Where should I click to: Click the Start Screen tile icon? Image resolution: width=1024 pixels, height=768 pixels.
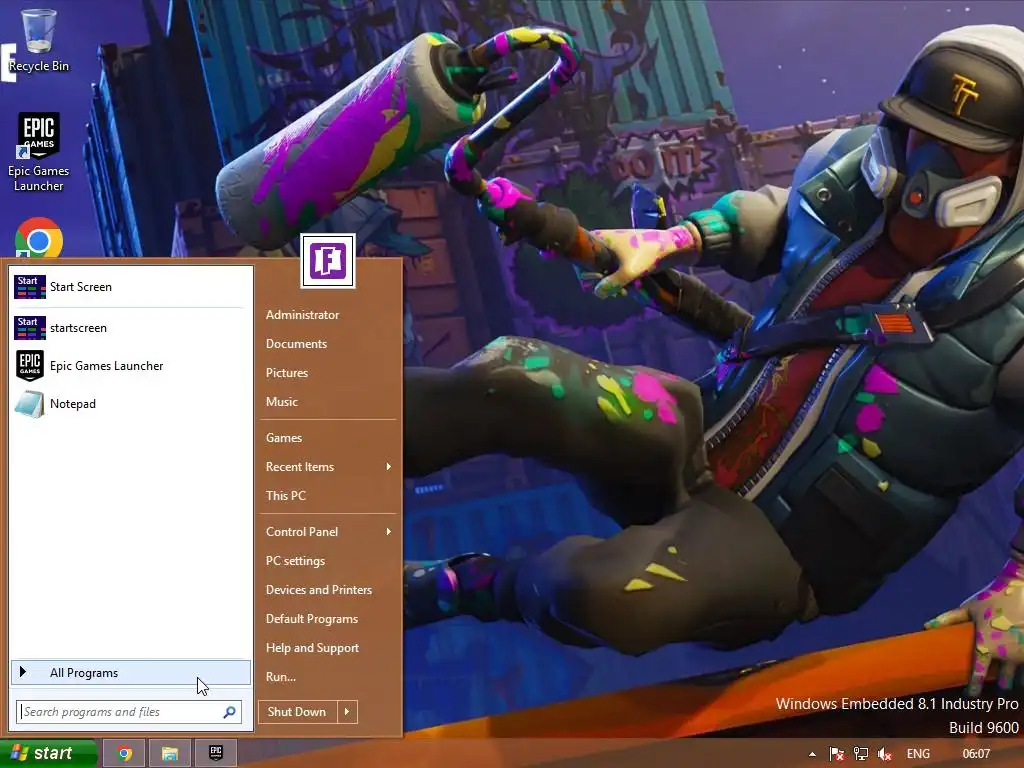click(x=30, y=287)
